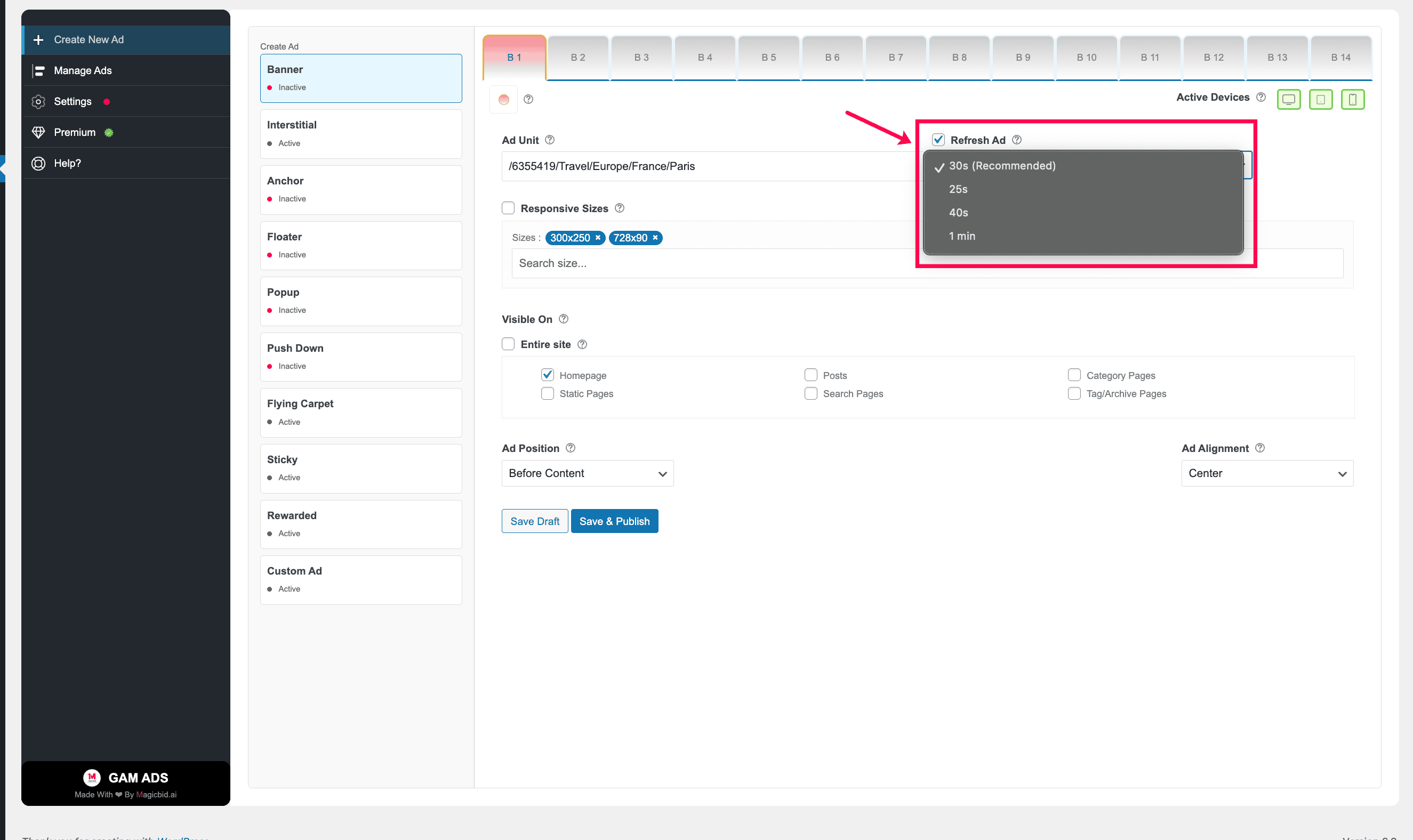Click the Search size input field
The image size is (1413, 840).
pyautogui.click(x=927, y=264)
